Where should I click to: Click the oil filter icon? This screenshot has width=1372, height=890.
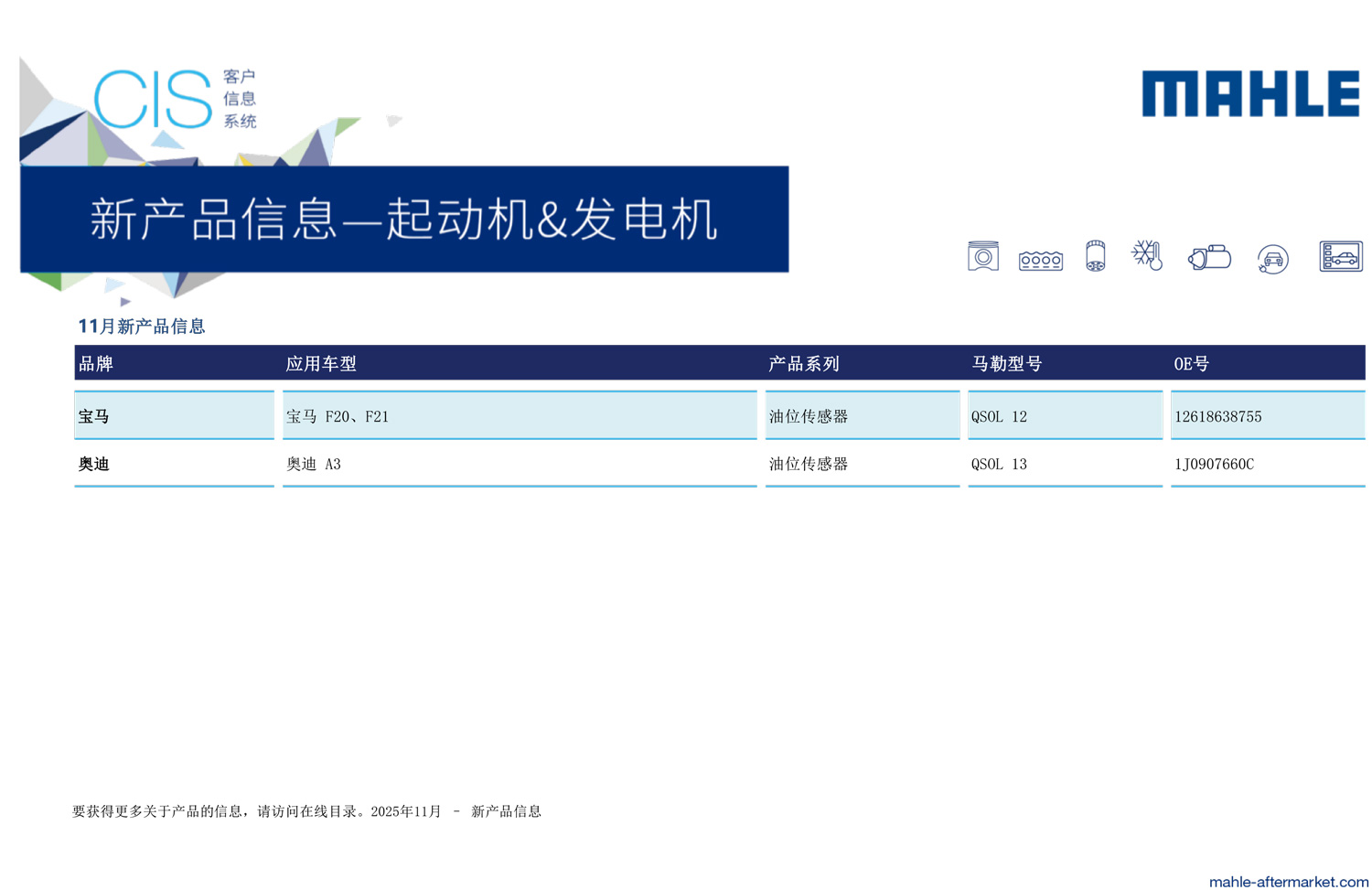1095,257
